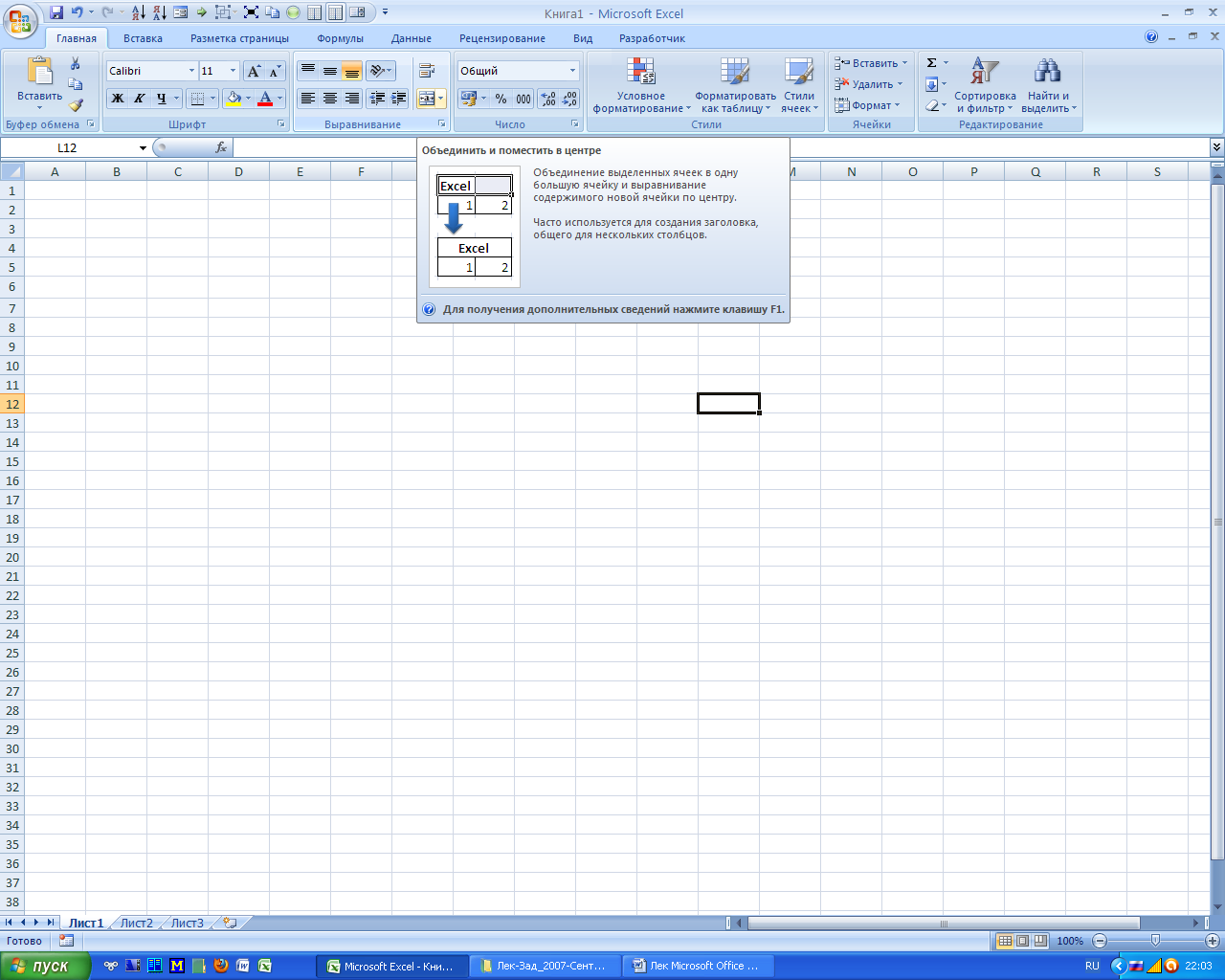The width and height of the screenshot is (1225, 980).
Task: Center text horizontally
Action: (330, 98)
